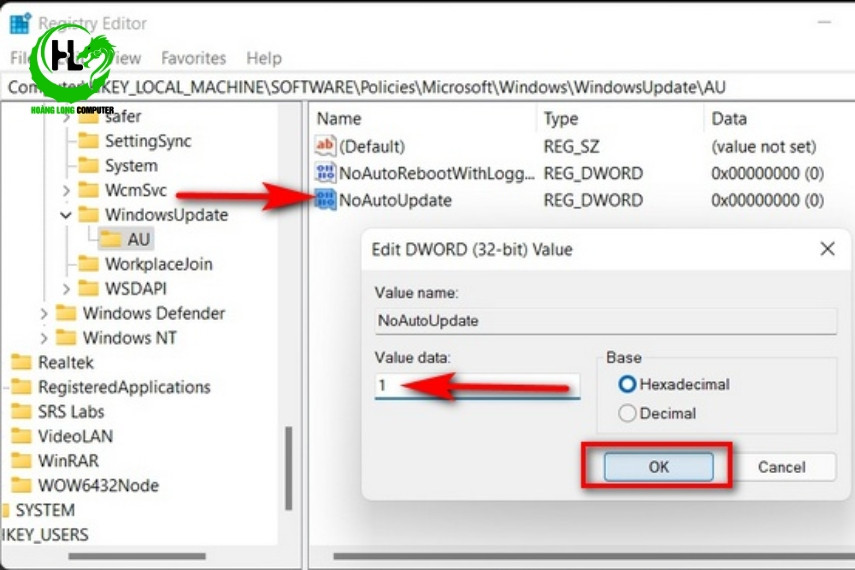Screen dimensions: 855x570
Task: Expand the Windows NT key
Action: (44, 338)
